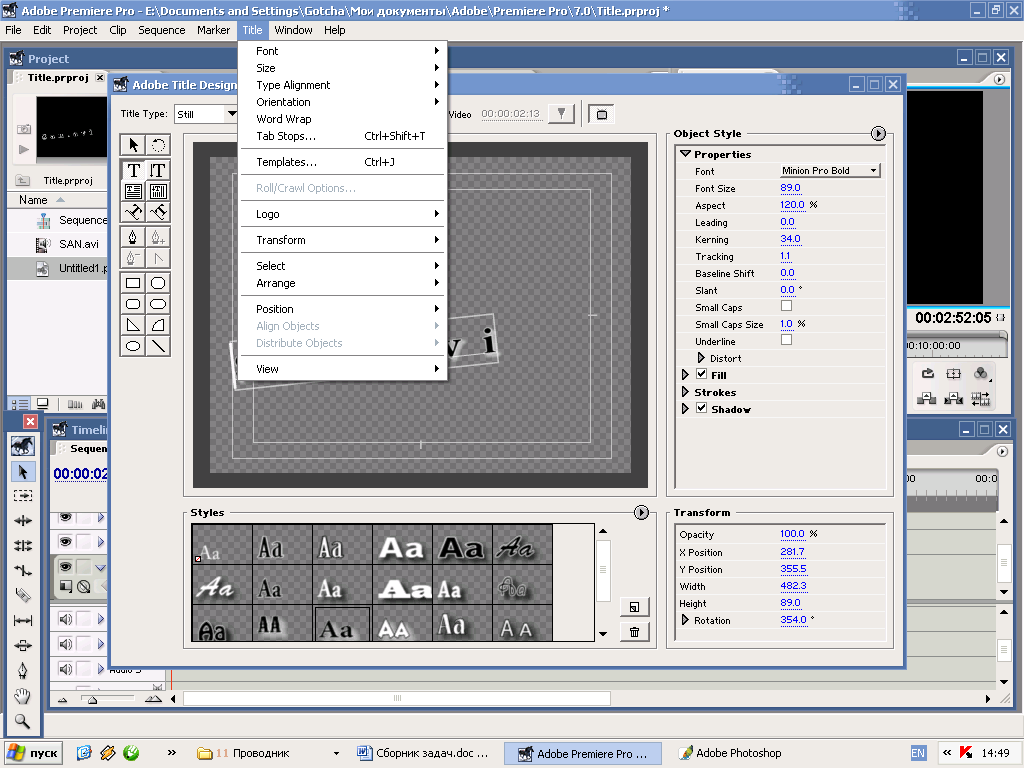Viewport: 1024px width, 768px height.
Task: Mute the Audio 3 track speaker
Action: point(65,669)
